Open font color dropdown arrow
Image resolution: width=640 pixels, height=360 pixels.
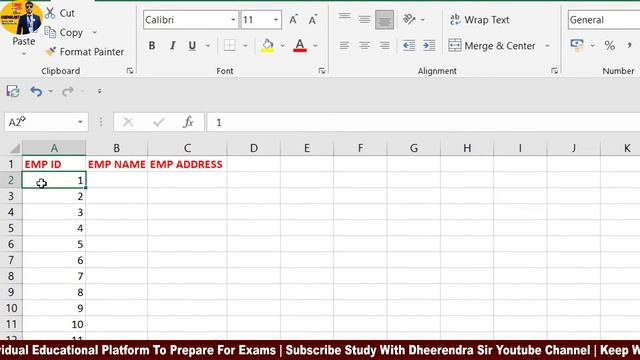tap(316, 45)
